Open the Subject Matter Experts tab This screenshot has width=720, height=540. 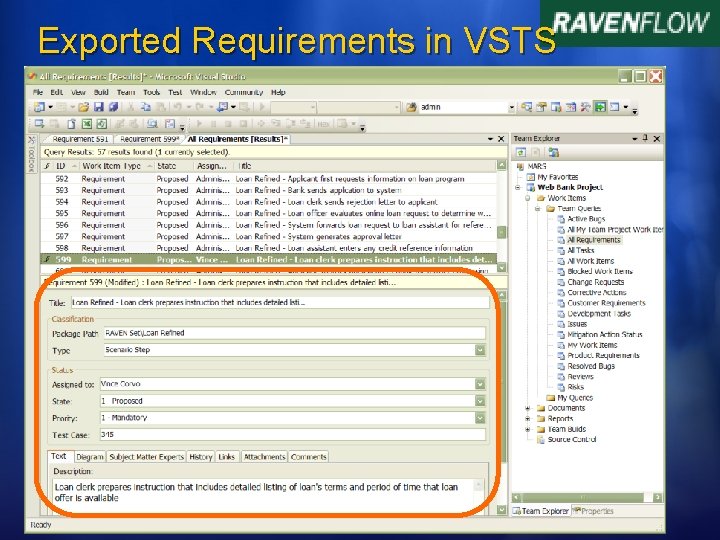pyautogui.click(x=146, y=457)
